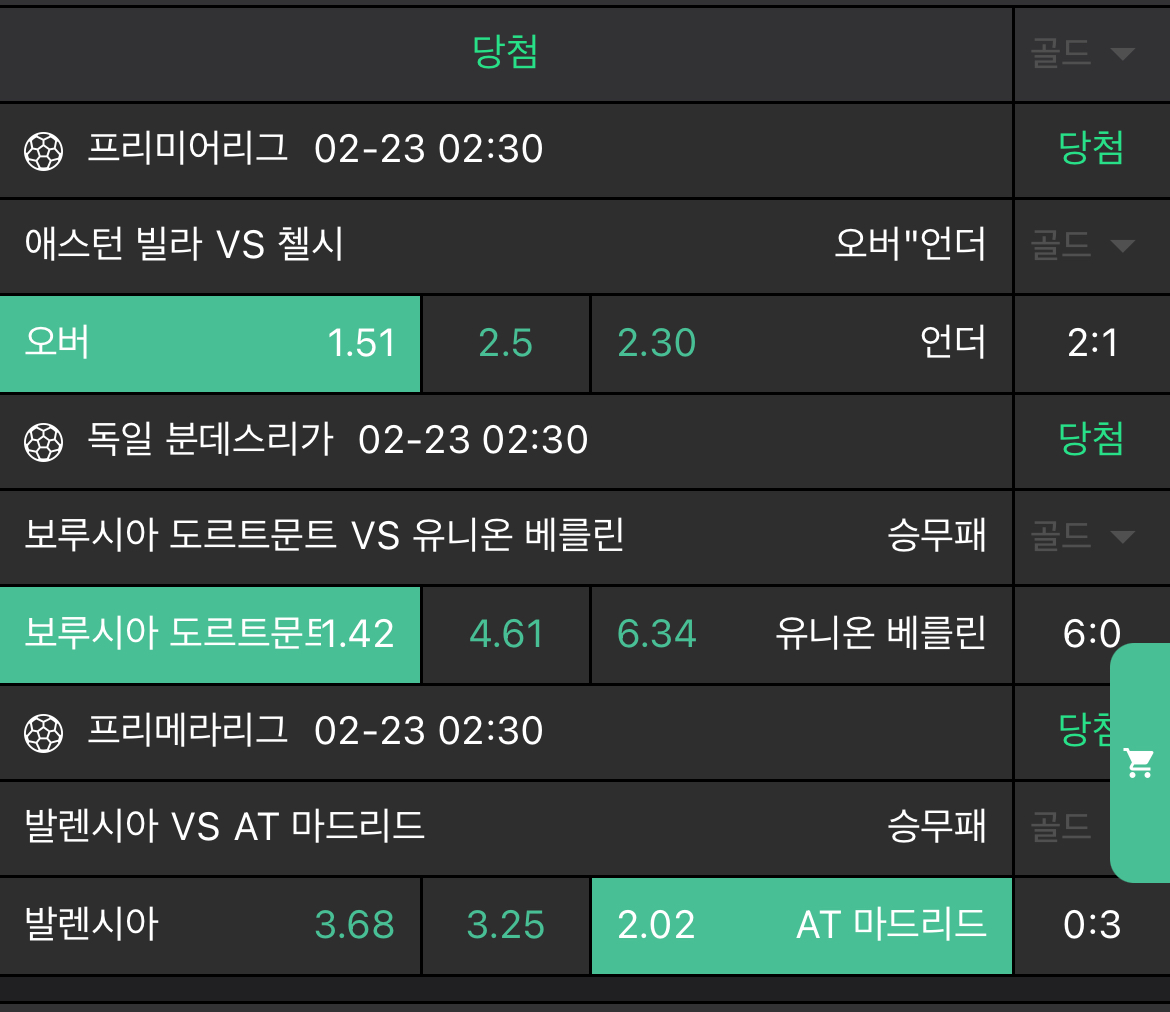Image resolution: width=1170 pixels, height=1012 pixels.
Task: Choose the draw odds 3.25
Action: pyautogui.click(x=506, y=925)
